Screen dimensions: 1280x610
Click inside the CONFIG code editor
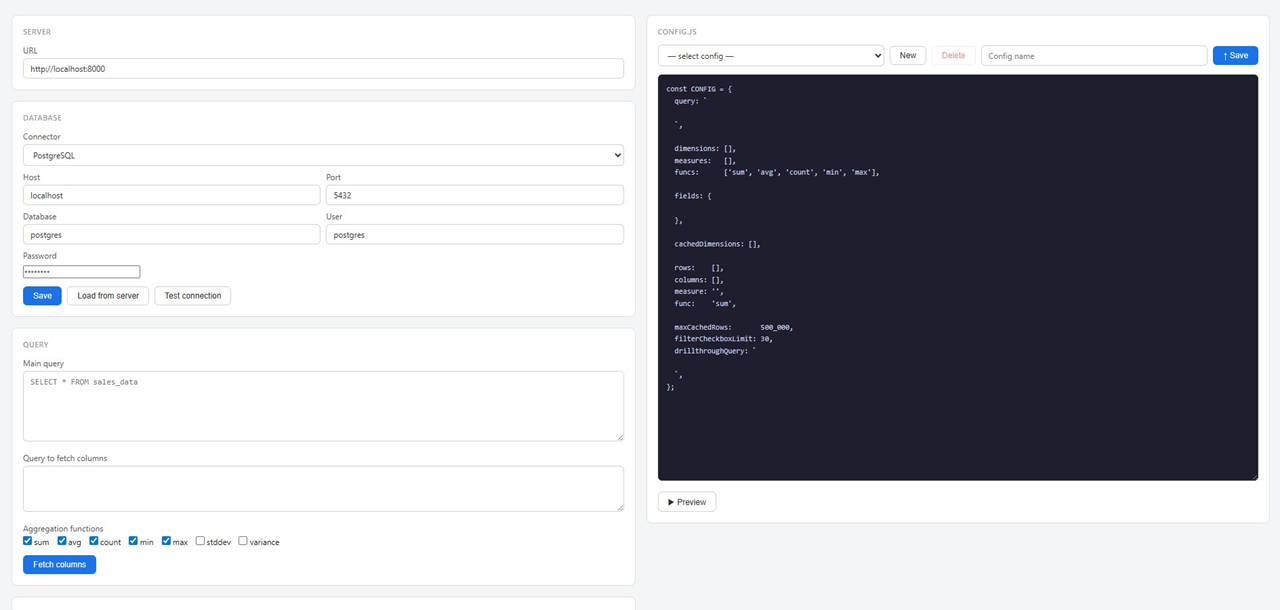pyautogui.click(x=958, y=277)
